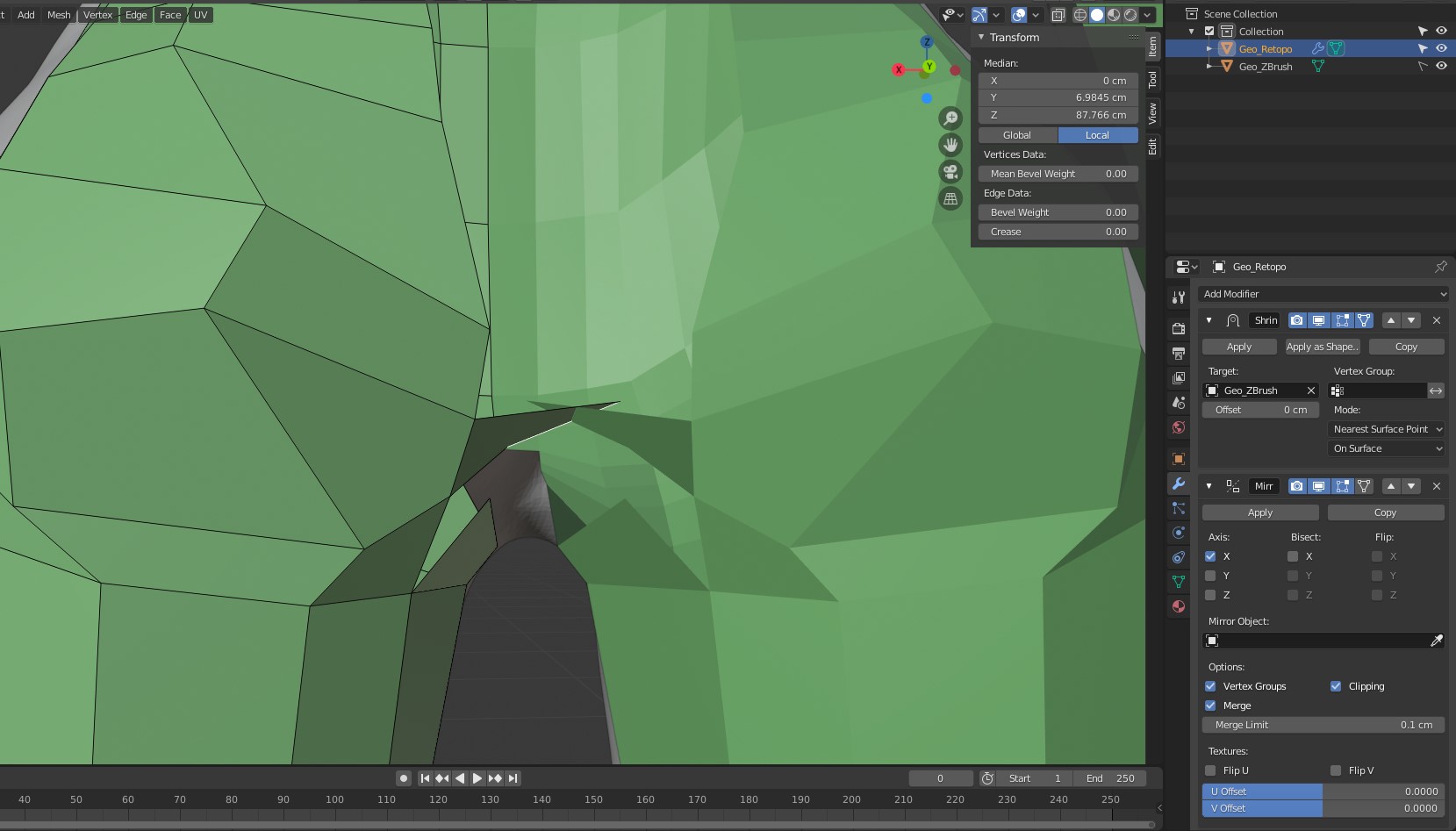Open the Output properties tab

(x=1179, y=353)
